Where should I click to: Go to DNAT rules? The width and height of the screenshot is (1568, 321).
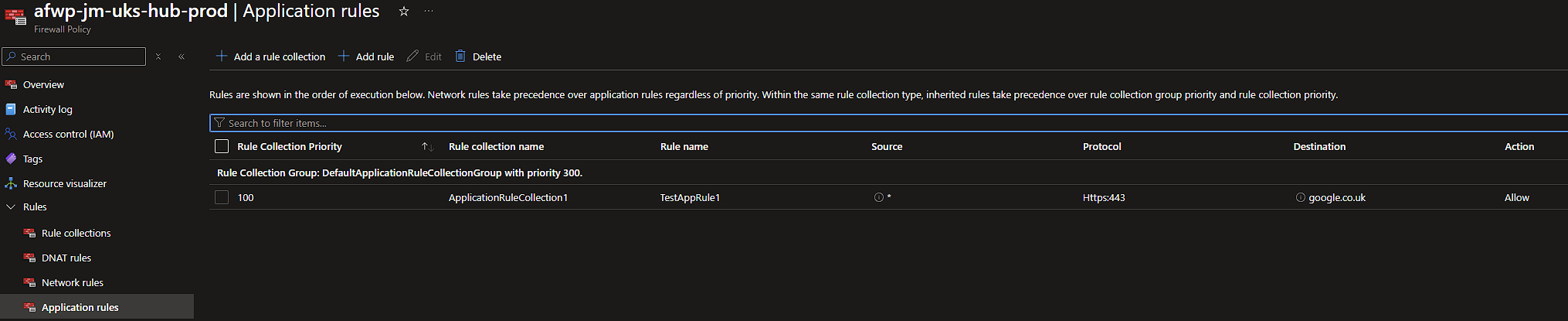[x=66, y=258]
